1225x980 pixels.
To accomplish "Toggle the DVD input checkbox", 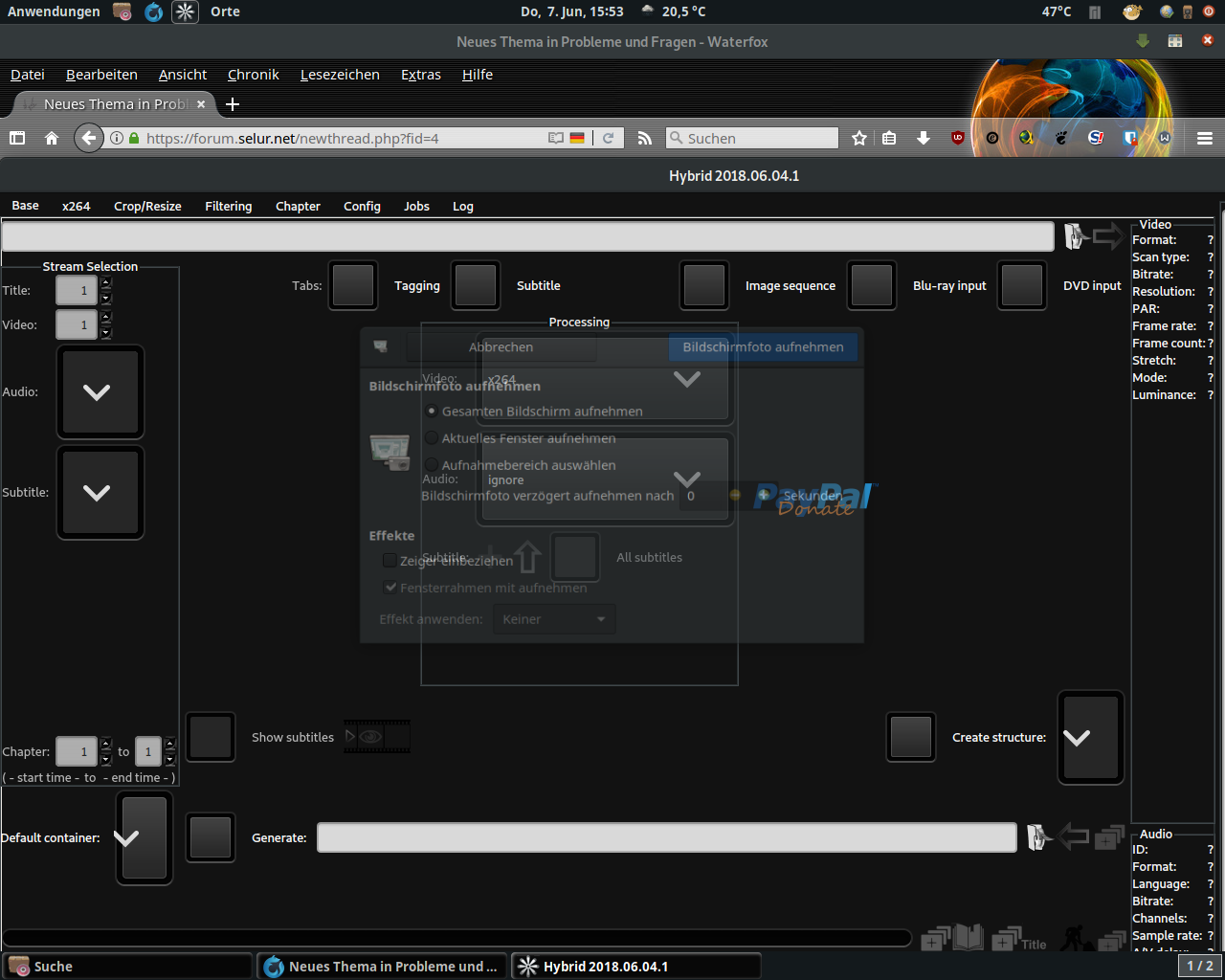I will pos(1021,285).
